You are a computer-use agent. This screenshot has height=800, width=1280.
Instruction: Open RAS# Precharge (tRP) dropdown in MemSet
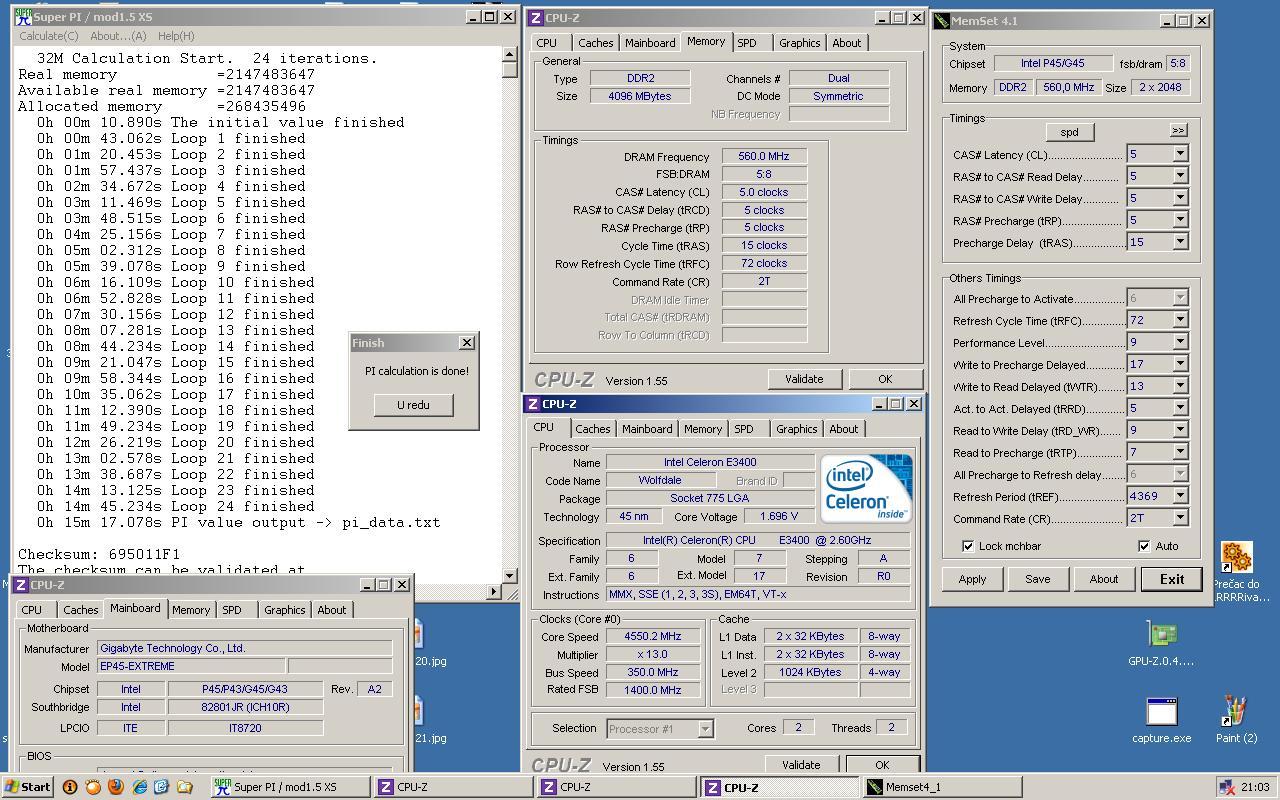click(1180, 220)
